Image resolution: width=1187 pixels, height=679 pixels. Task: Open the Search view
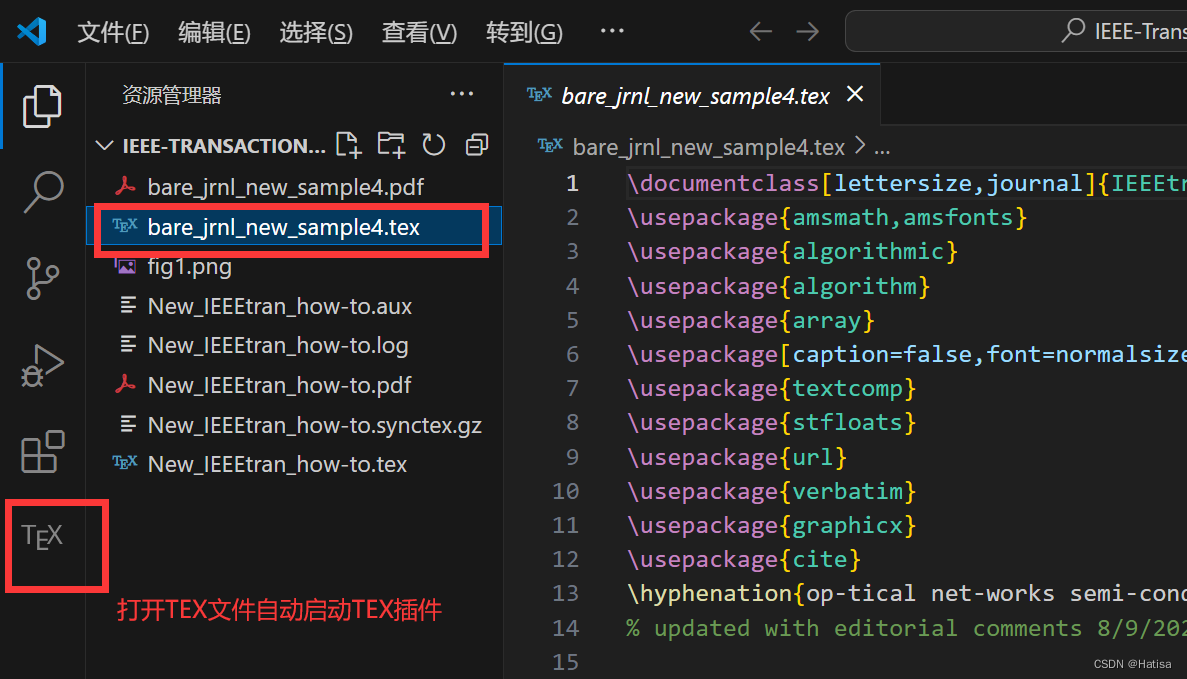click(x=41, y=192)
